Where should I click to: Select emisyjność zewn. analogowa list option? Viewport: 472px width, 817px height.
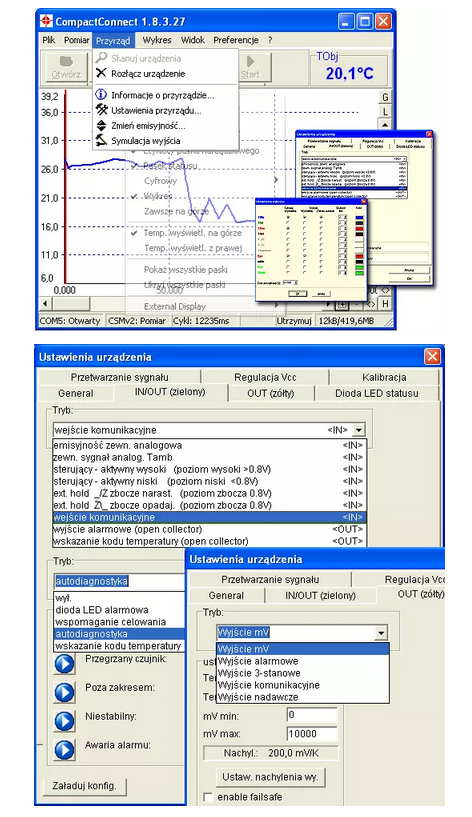[209, 445]
